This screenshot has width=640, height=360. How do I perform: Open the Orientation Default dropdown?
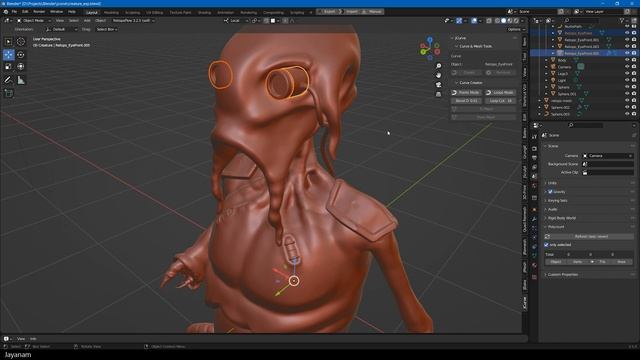[61, 29]
